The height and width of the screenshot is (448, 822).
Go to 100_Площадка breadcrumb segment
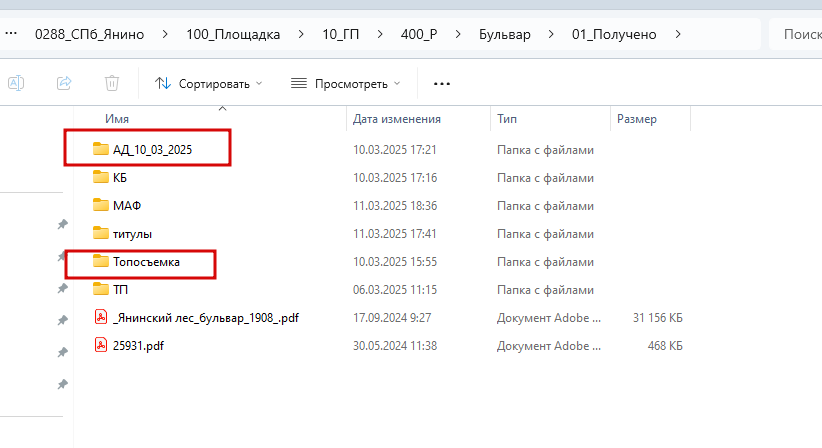tap(233, 35)
